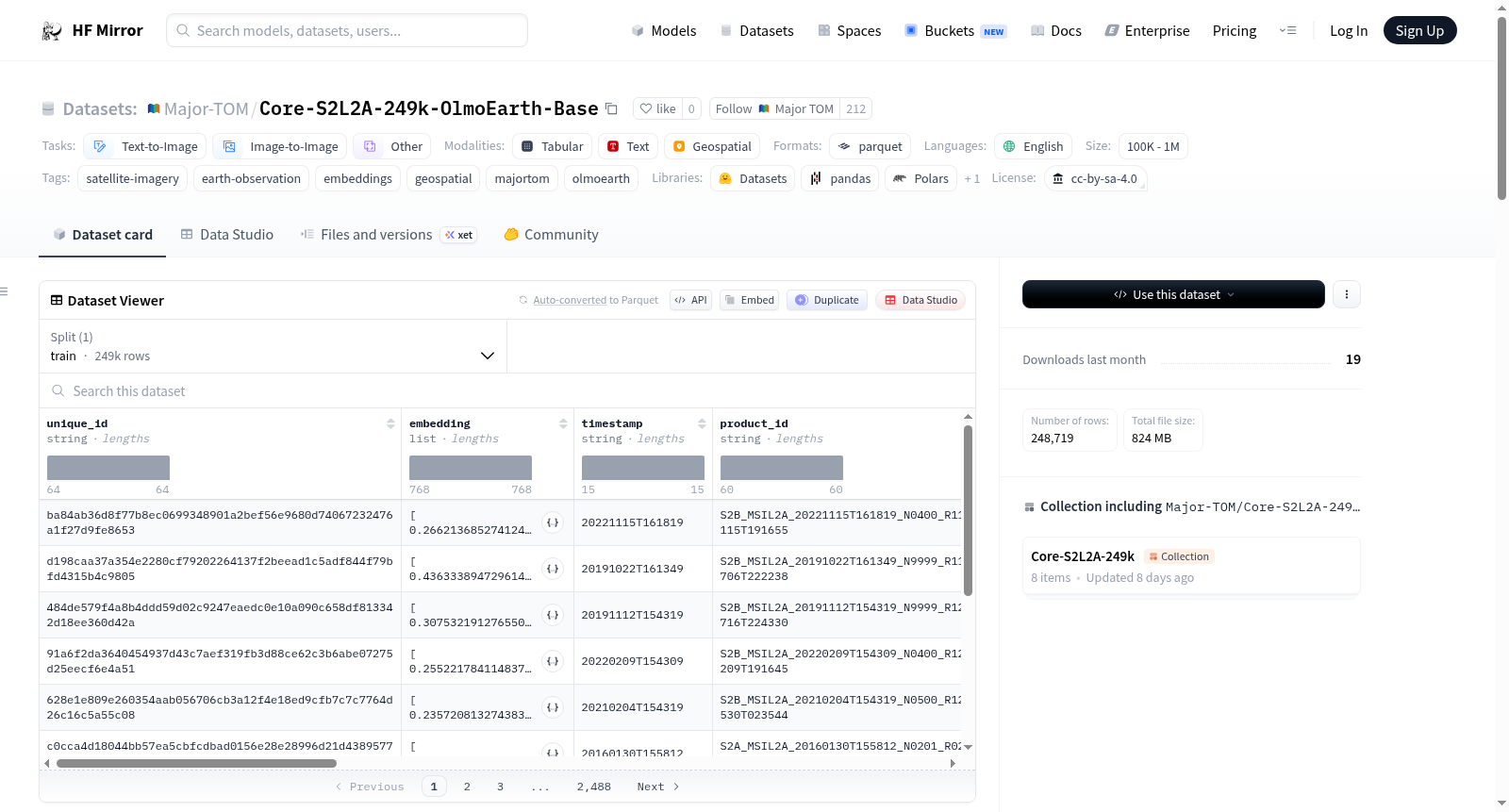
Task: Open Models in the top navigation
Action: [x=664, y=30]
